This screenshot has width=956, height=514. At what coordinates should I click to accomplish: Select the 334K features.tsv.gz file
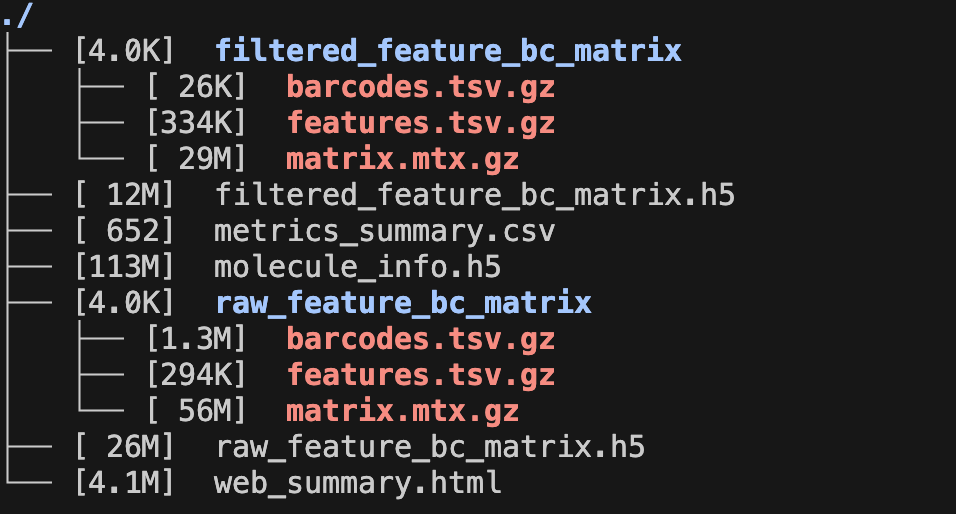pos(420,123)
